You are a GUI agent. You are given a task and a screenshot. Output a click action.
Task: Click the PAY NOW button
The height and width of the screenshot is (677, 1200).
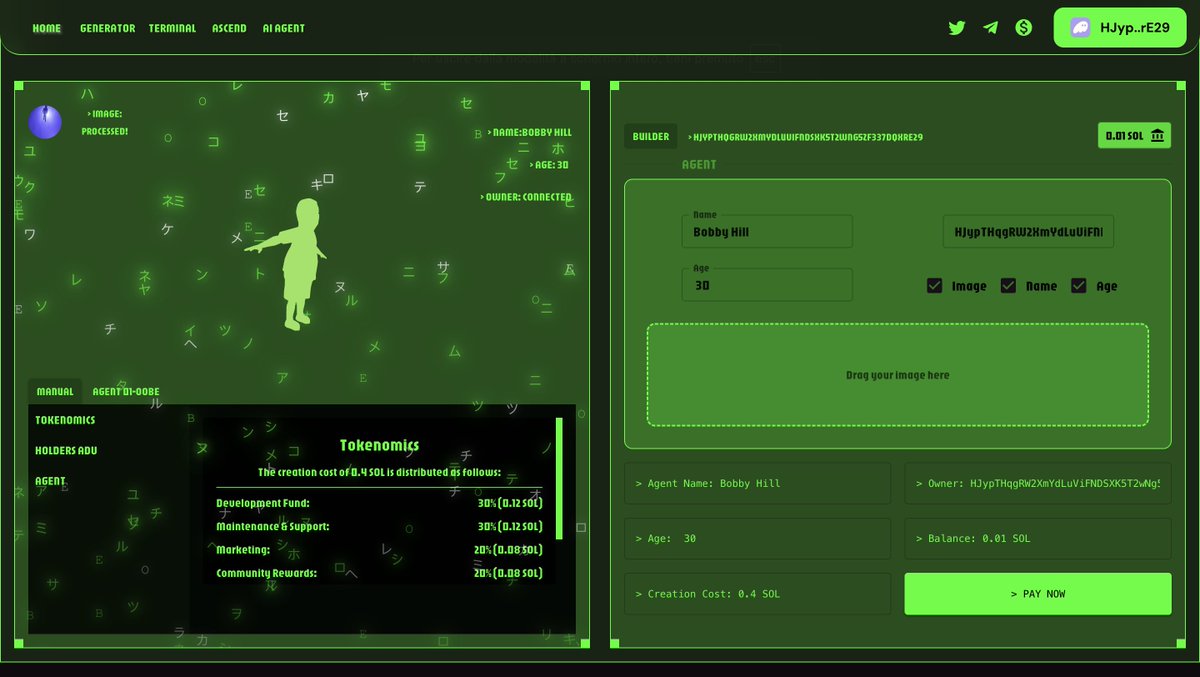1038,594
